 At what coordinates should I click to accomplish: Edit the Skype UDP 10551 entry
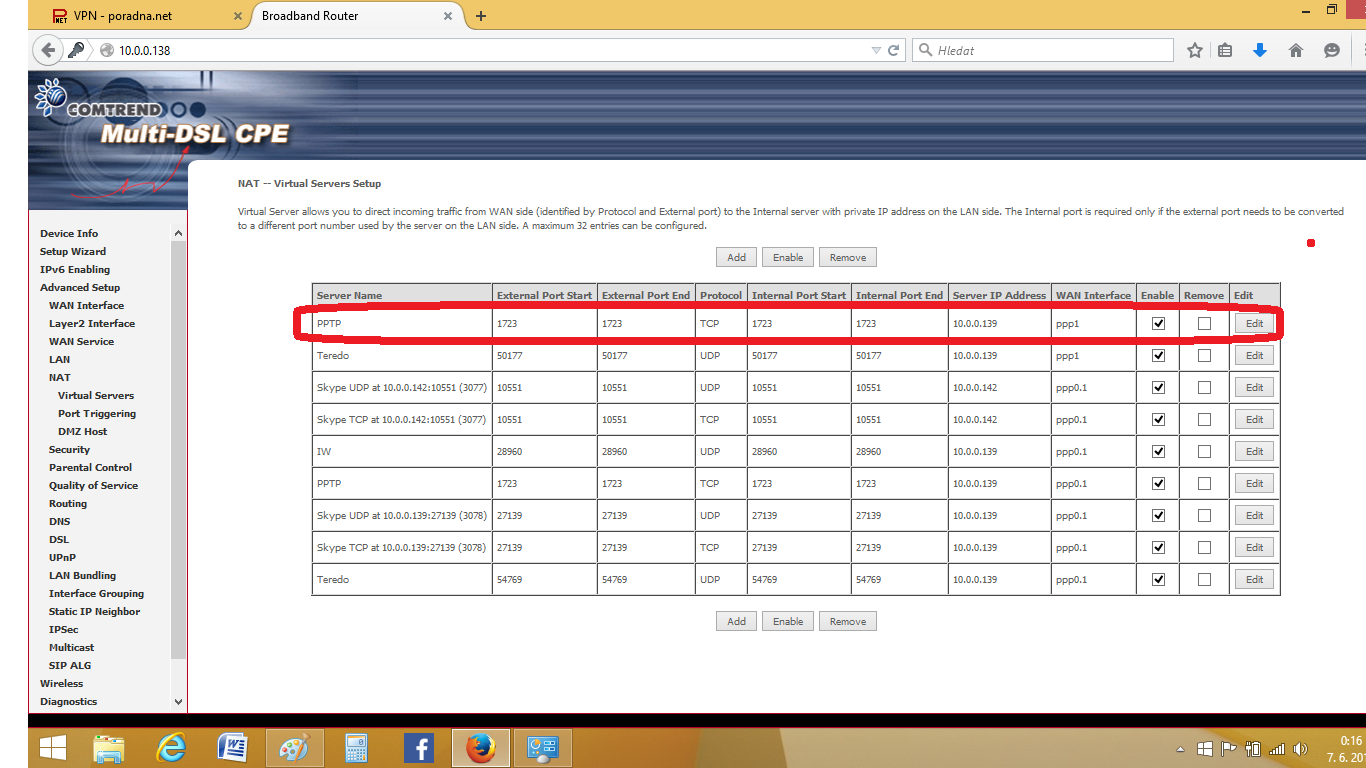(1254, 388)
